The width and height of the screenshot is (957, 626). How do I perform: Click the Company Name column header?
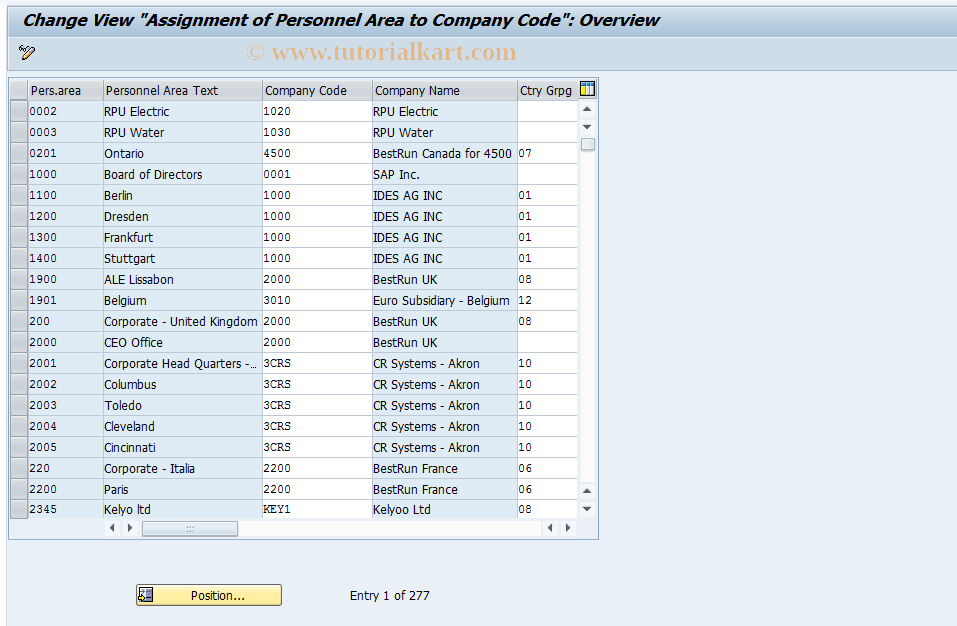444,90
